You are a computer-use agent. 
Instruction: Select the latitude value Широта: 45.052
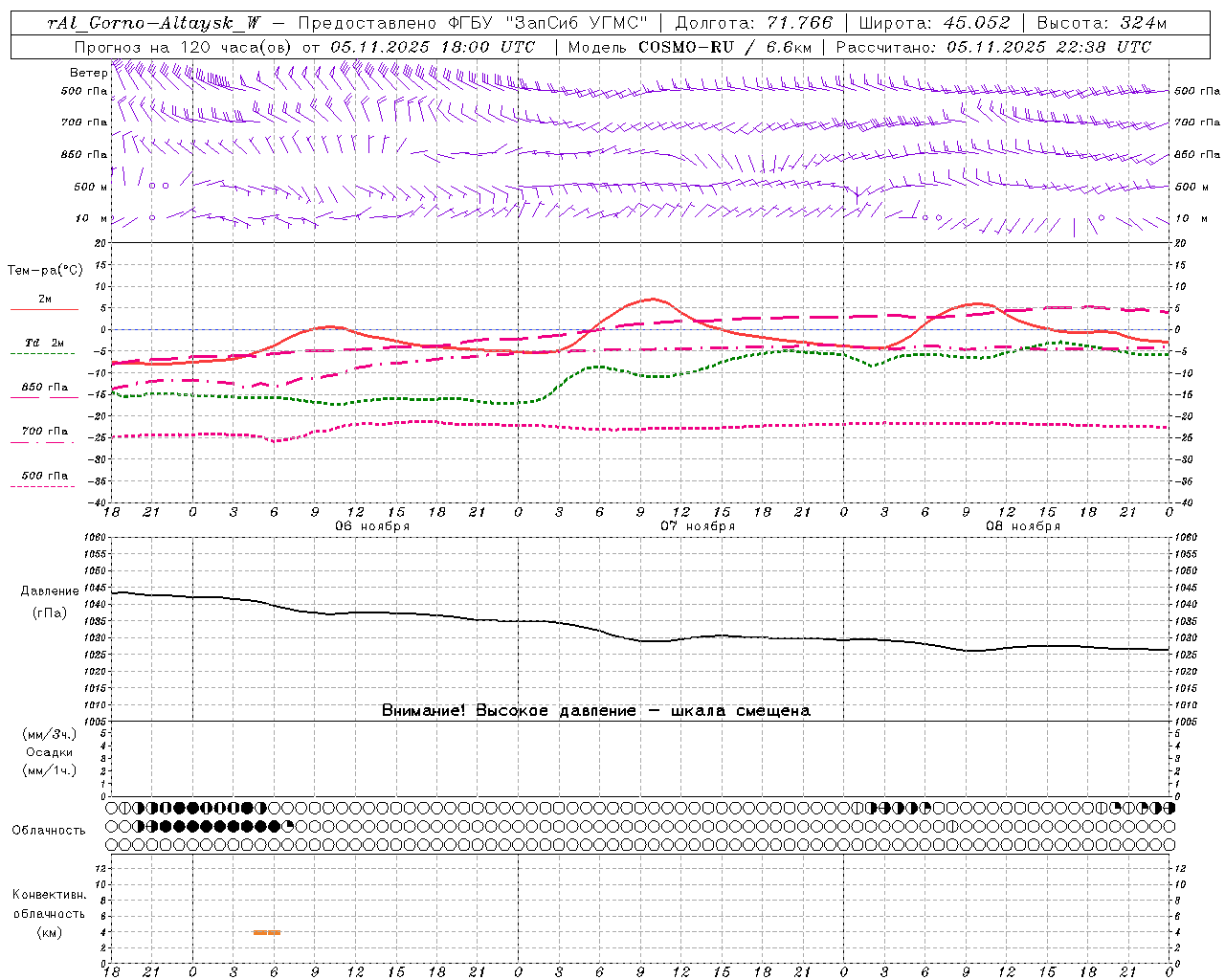[x=934, y=24]
